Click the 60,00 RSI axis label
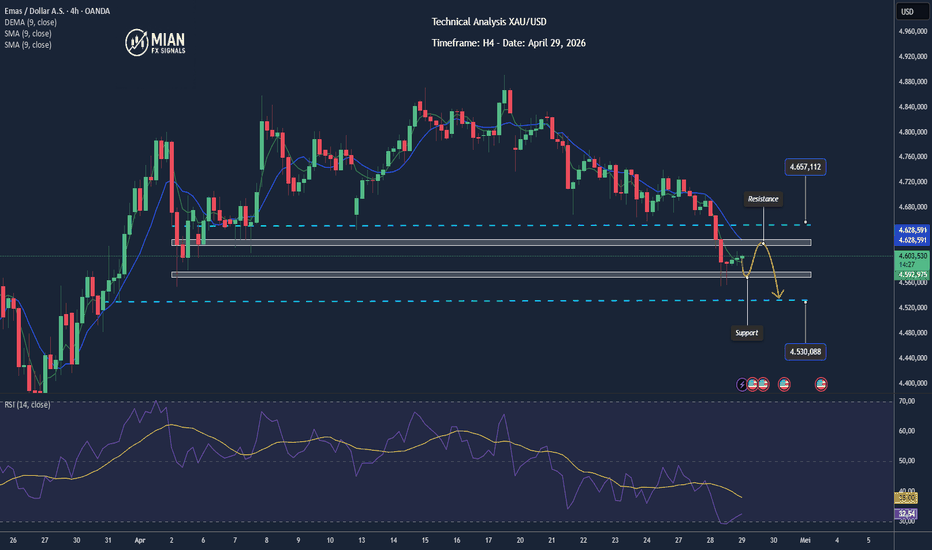The height and width of the screenshot is (550, 932). tap(906, 431)
